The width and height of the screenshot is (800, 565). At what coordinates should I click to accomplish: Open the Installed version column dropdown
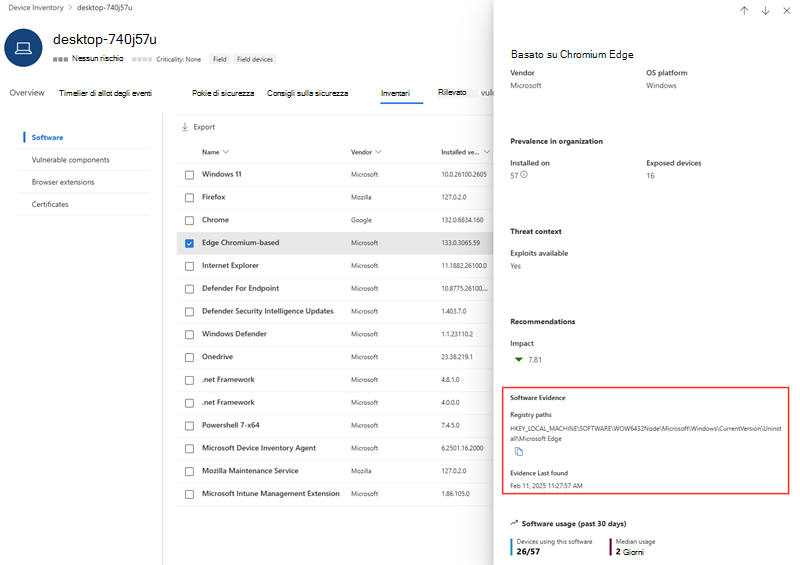coord(487,152)
